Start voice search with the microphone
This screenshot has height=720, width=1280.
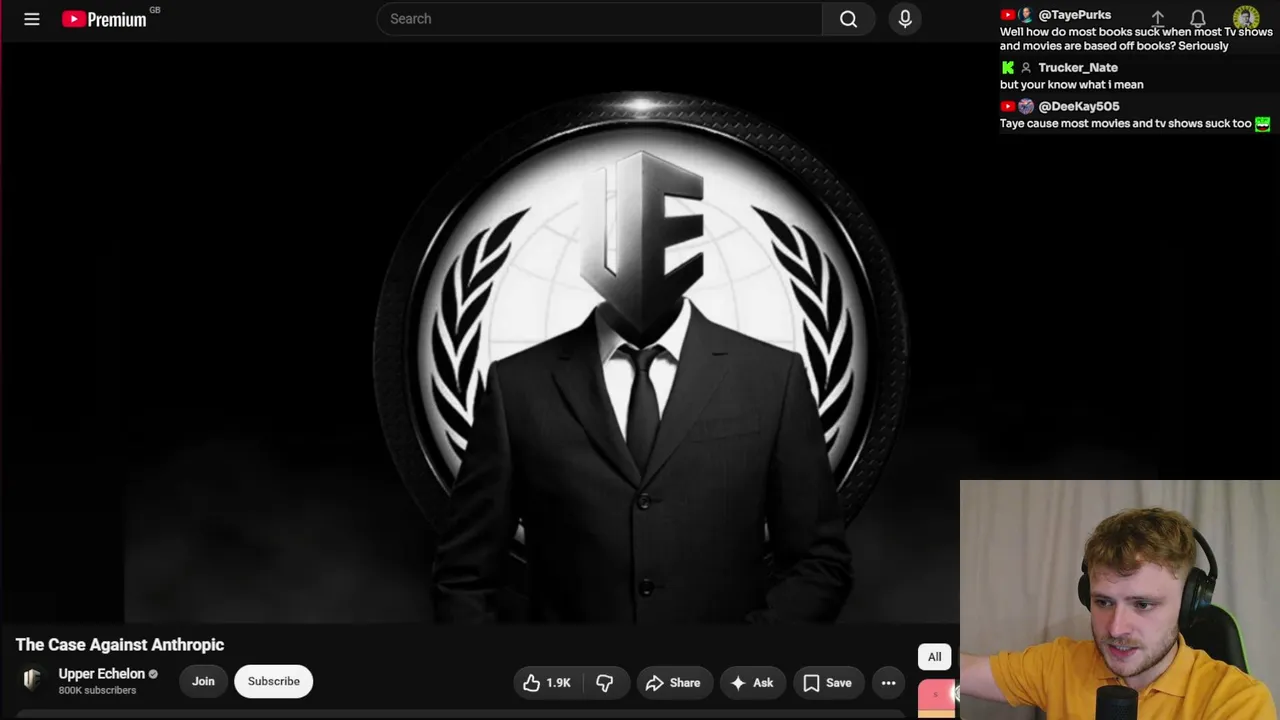coord(905,19)
